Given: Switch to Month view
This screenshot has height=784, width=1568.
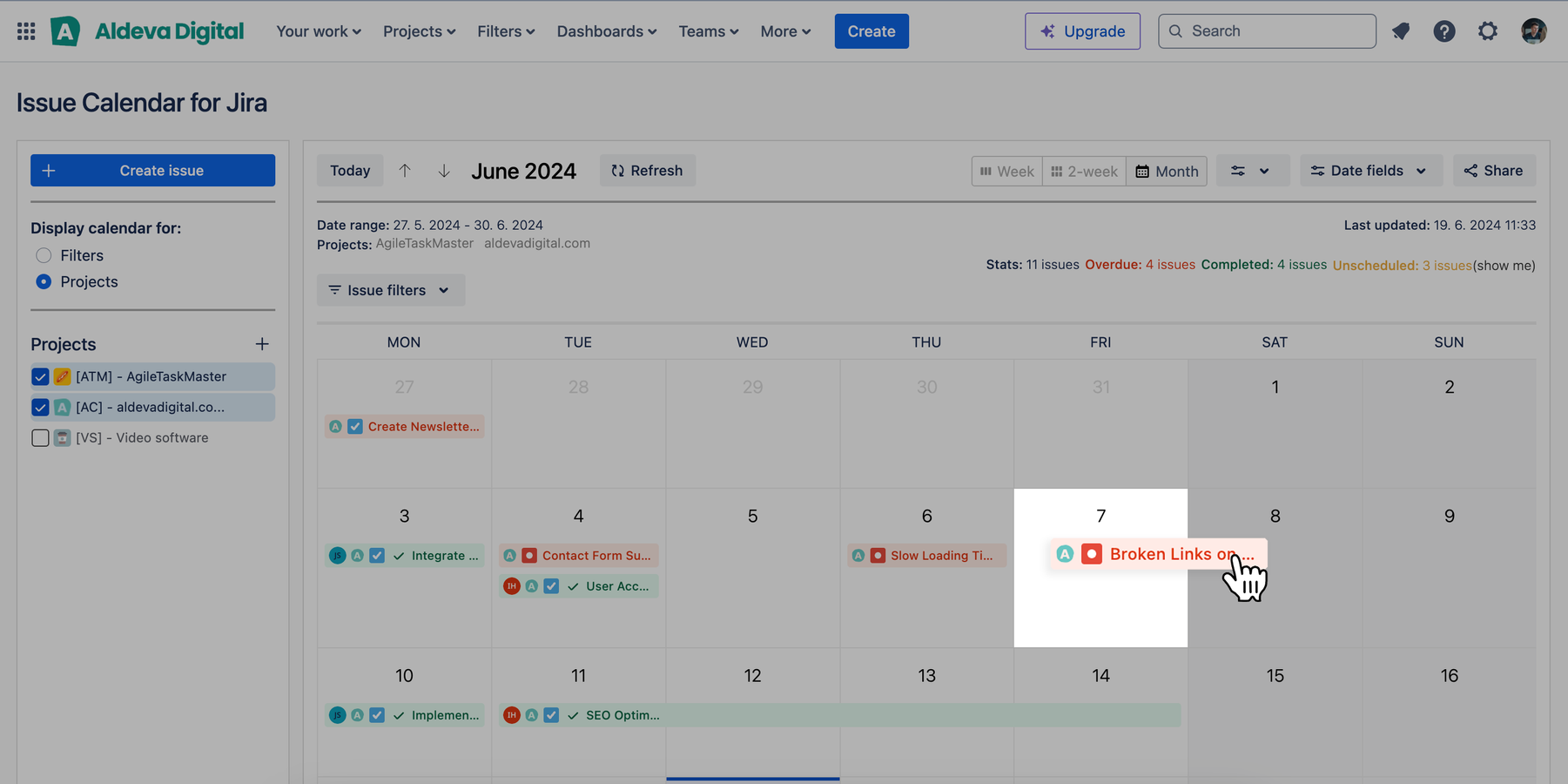Looking at the screenshot, I should 1167,172.
